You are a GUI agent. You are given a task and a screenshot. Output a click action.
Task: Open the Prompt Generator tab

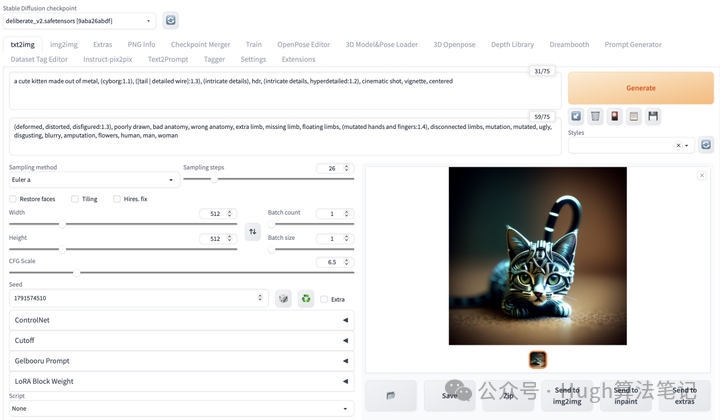coord(633,45)
